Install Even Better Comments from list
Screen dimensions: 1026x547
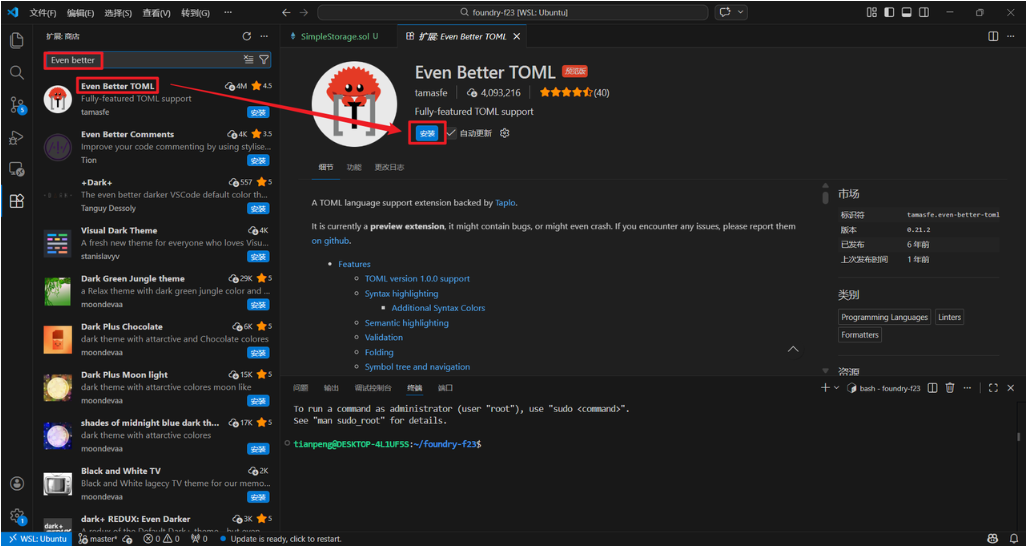tap(258, 160)
